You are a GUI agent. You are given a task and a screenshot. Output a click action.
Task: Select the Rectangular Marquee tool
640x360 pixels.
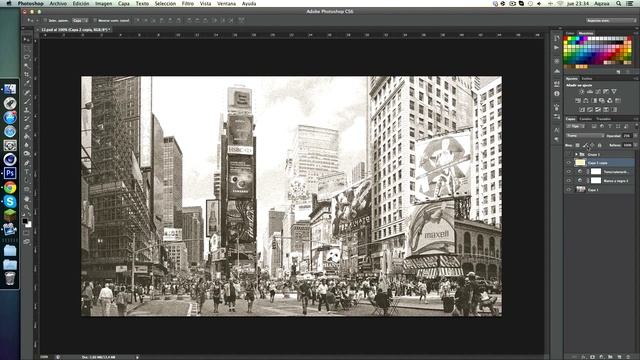27,49
